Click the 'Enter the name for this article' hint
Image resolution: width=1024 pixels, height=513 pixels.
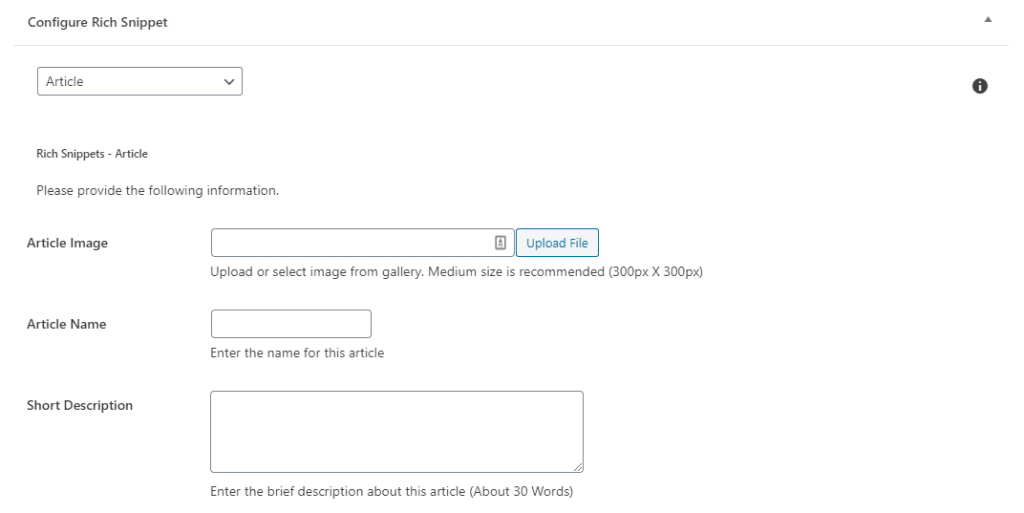(x=297, y=353)
